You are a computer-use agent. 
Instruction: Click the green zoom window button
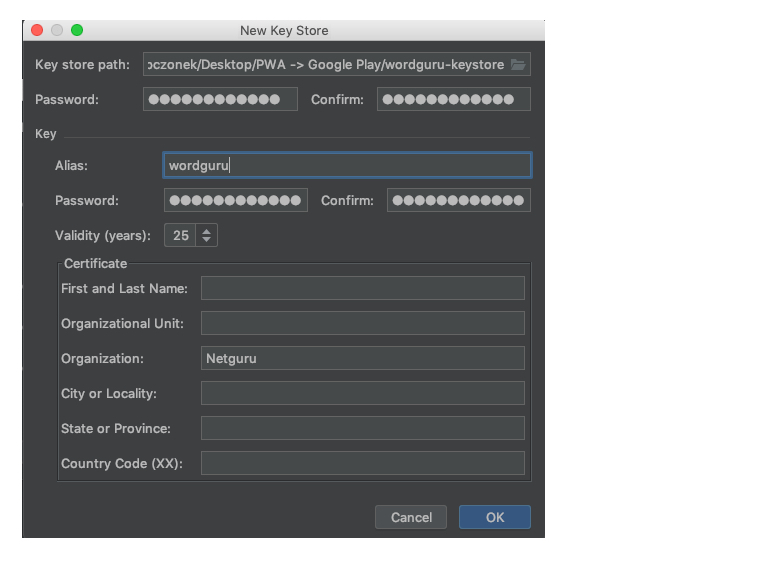pyautogui.click(x=77, y=30)
